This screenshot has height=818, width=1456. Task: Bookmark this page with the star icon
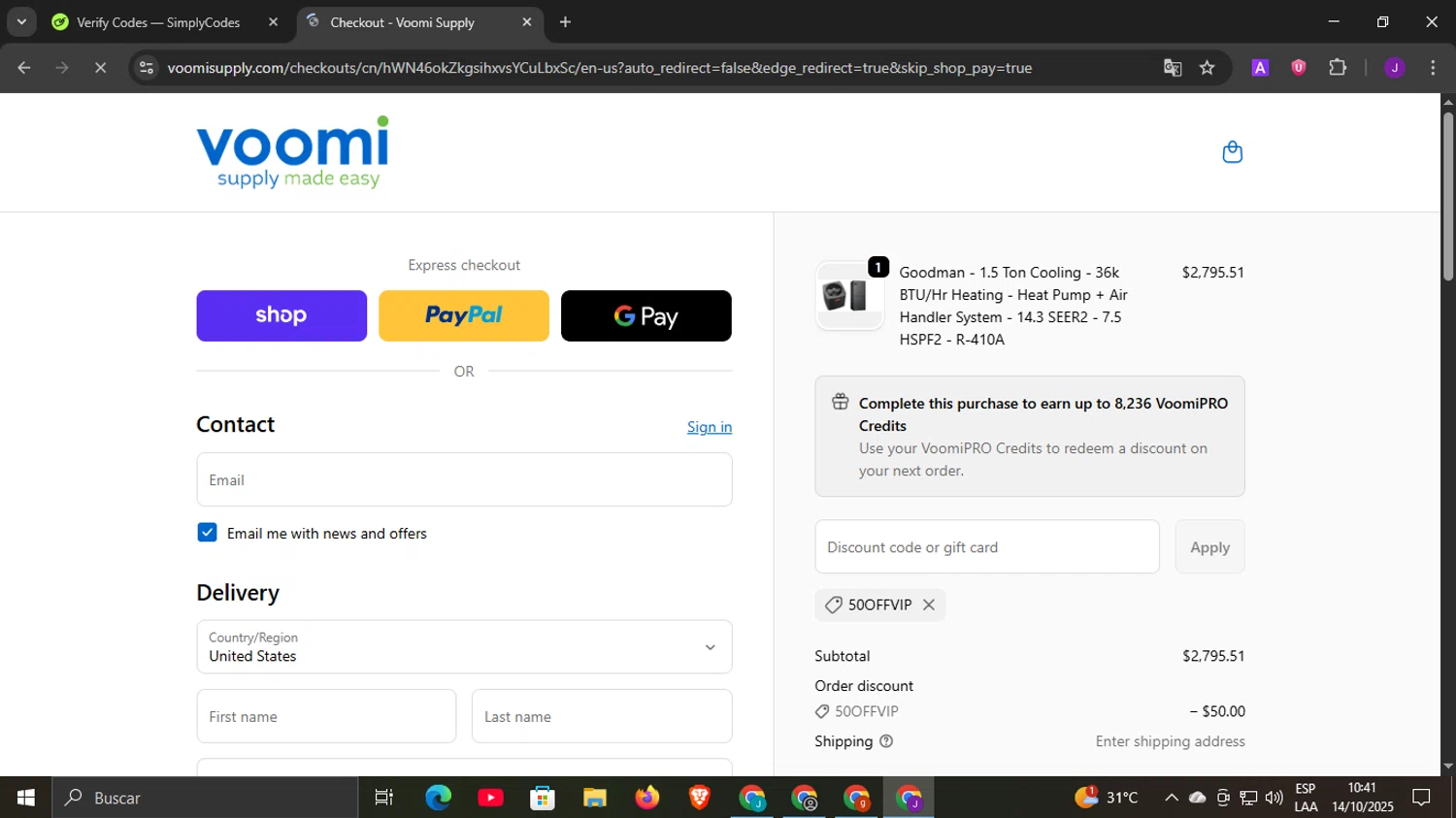(x=1207, y=68)
